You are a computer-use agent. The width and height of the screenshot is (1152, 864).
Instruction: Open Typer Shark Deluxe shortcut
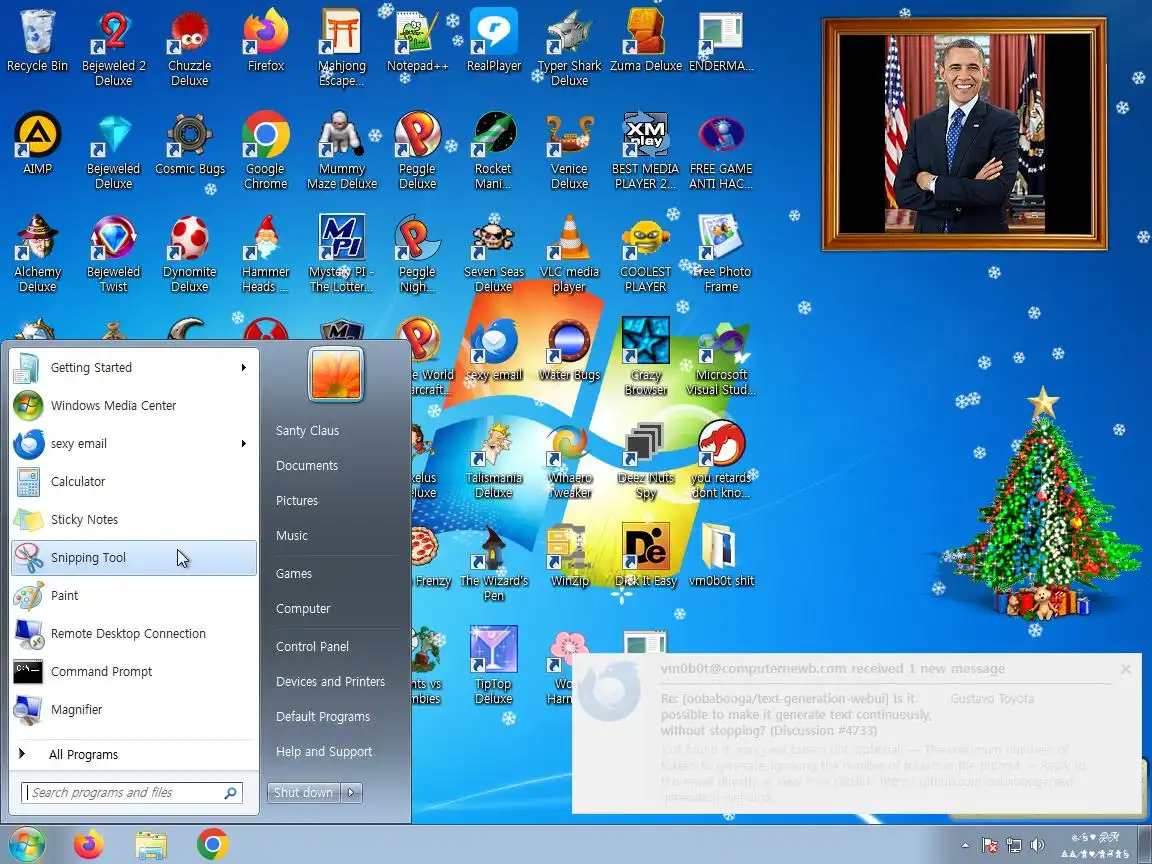[569, 48]
